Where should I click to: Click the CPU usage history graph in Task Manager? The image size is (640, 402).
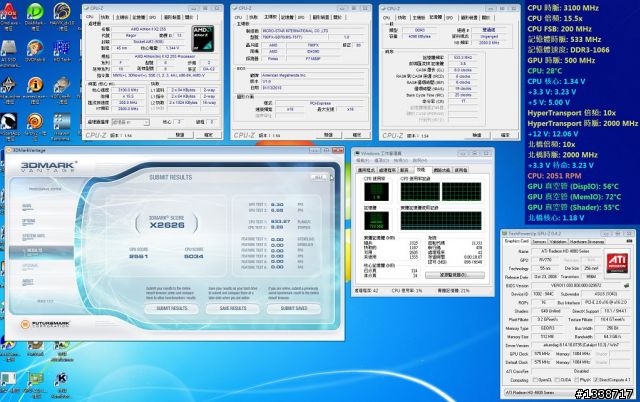tap(441, 191)
